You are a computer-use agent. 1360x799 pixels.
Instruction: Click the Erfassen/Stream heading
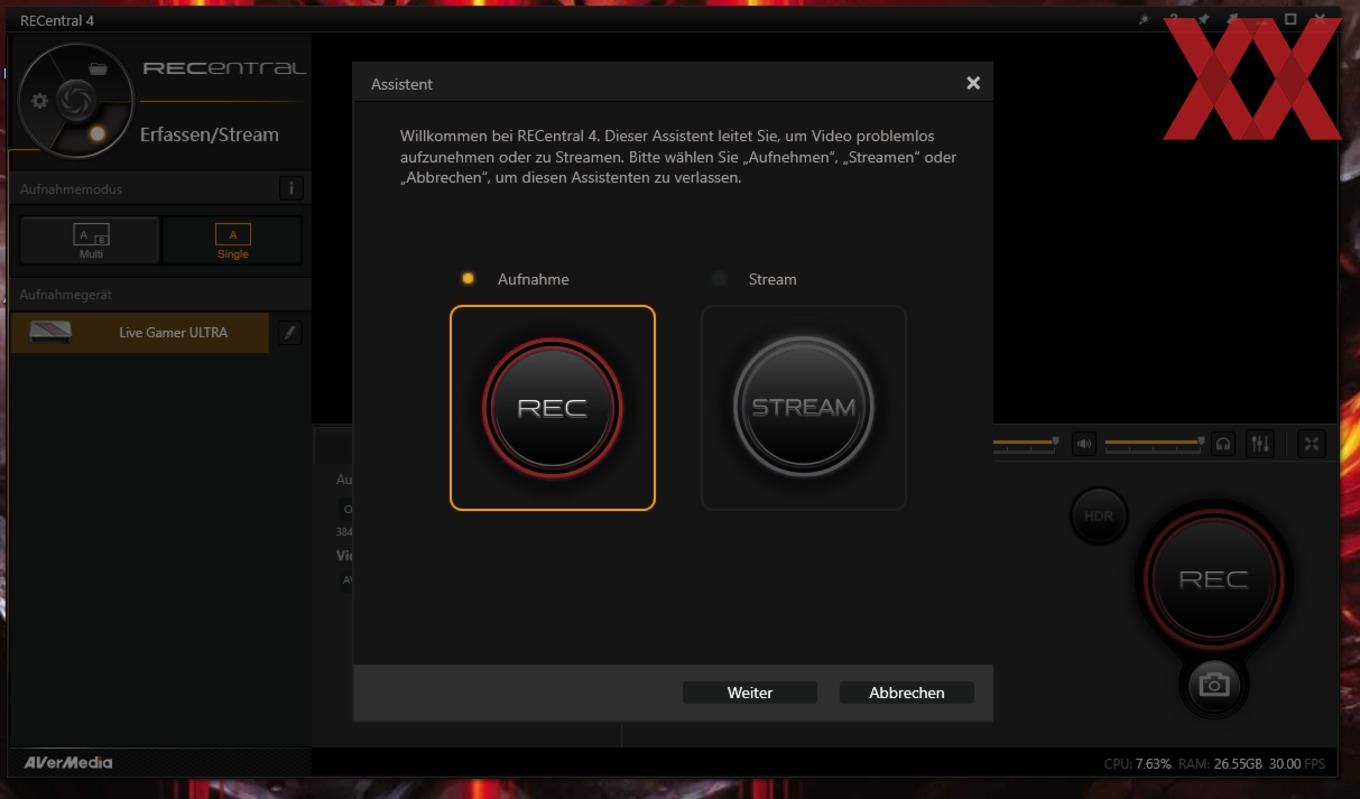point(209,134)
